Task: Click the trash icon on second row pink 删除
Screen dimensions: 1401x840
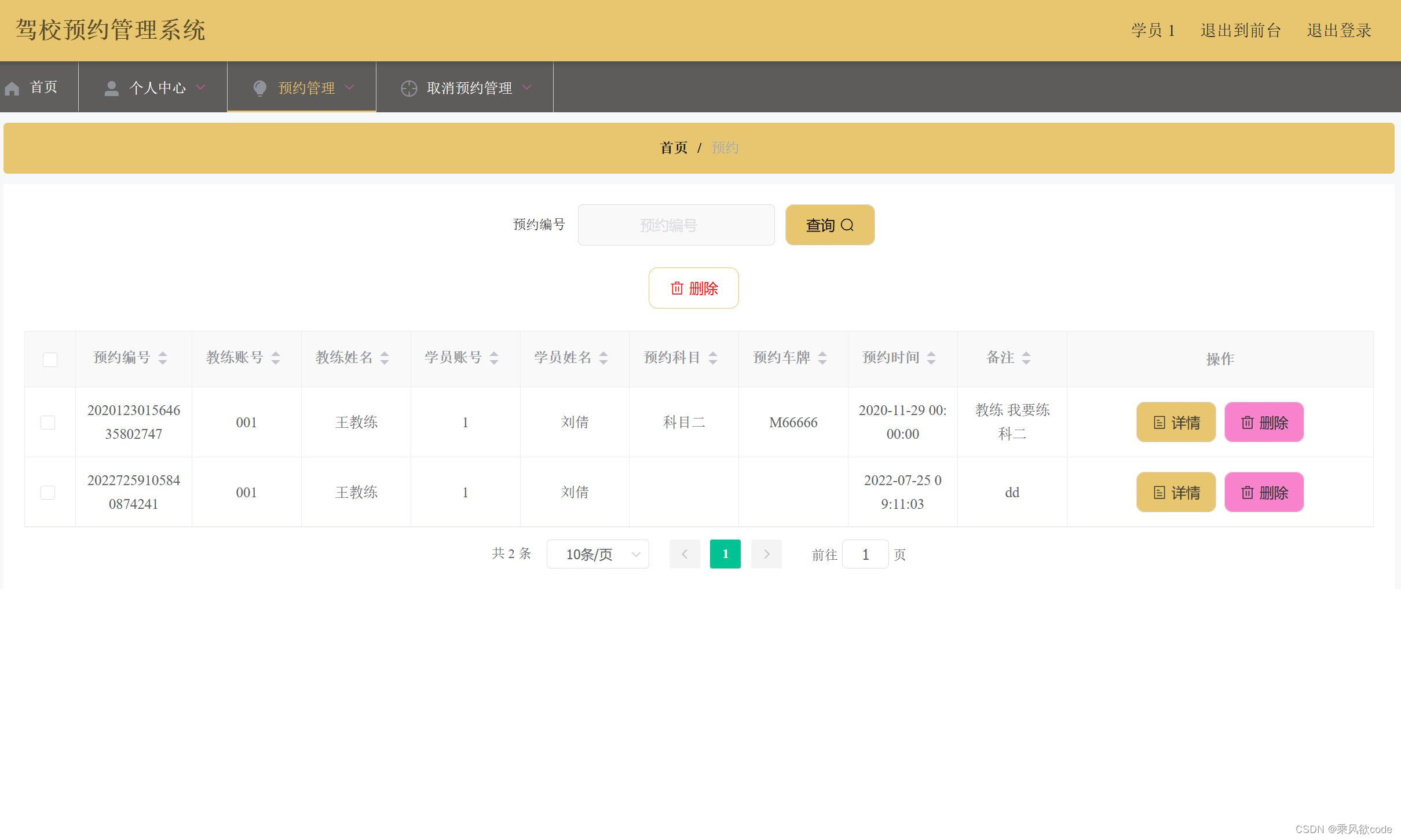Action: tap(1248, 492)
